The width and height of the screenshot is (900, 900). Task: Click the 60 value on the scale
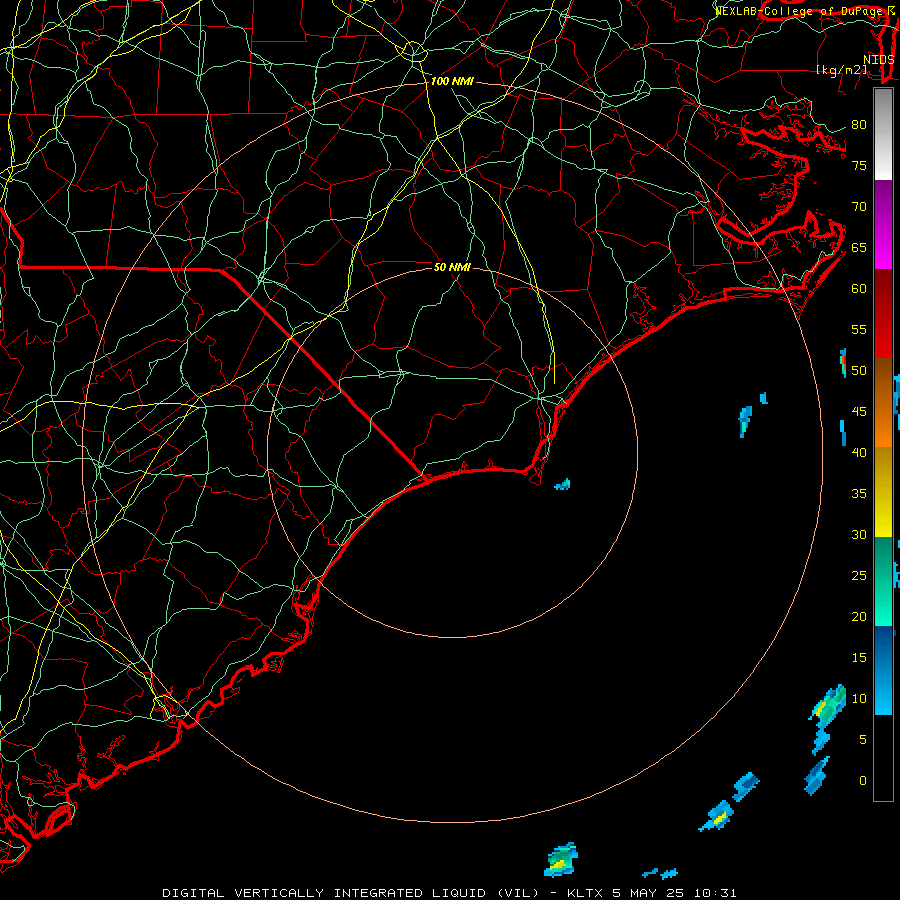point(859,289)
